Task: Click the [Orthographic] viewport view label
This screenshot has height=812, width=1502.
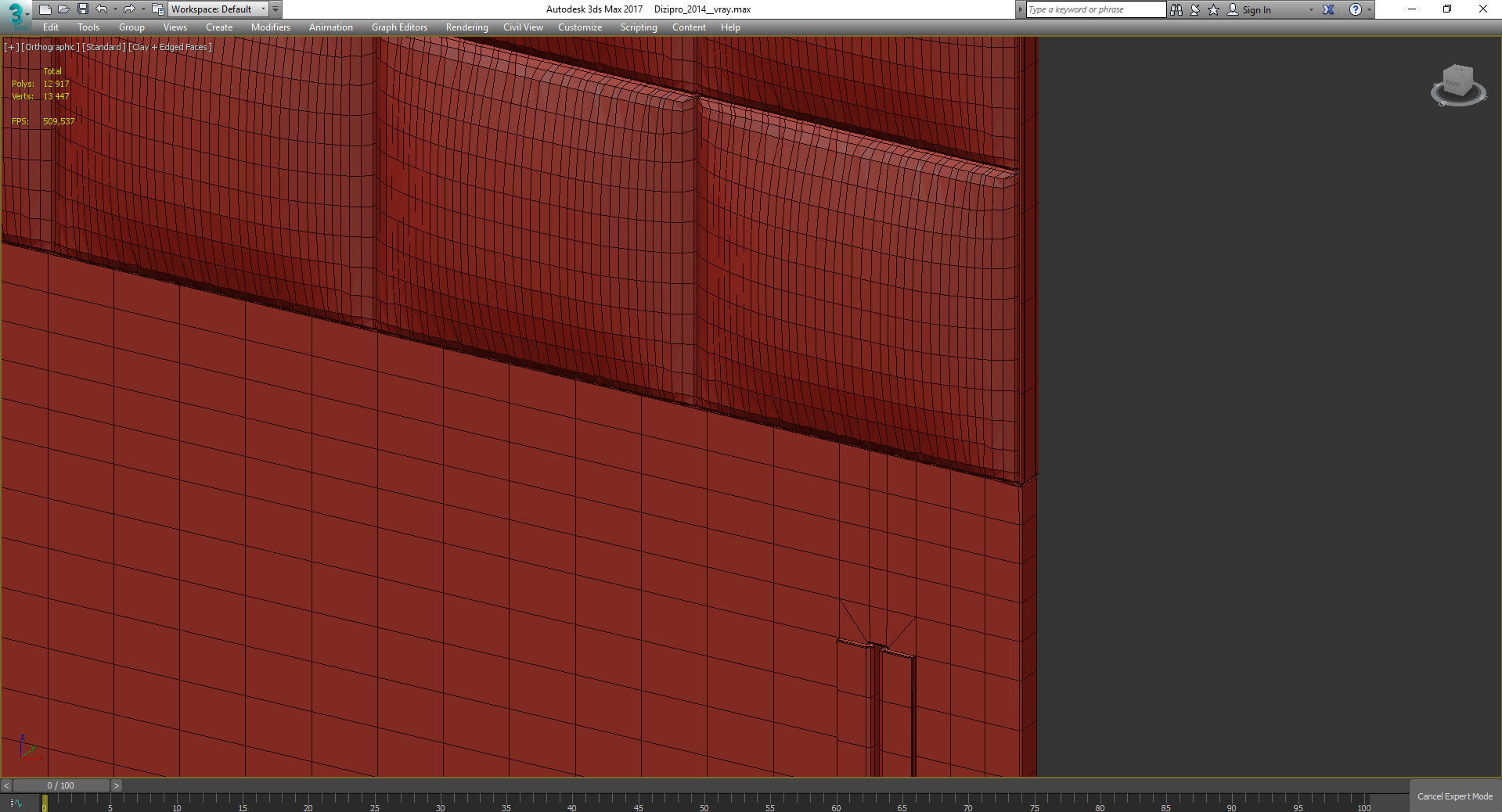Action: 50,47
